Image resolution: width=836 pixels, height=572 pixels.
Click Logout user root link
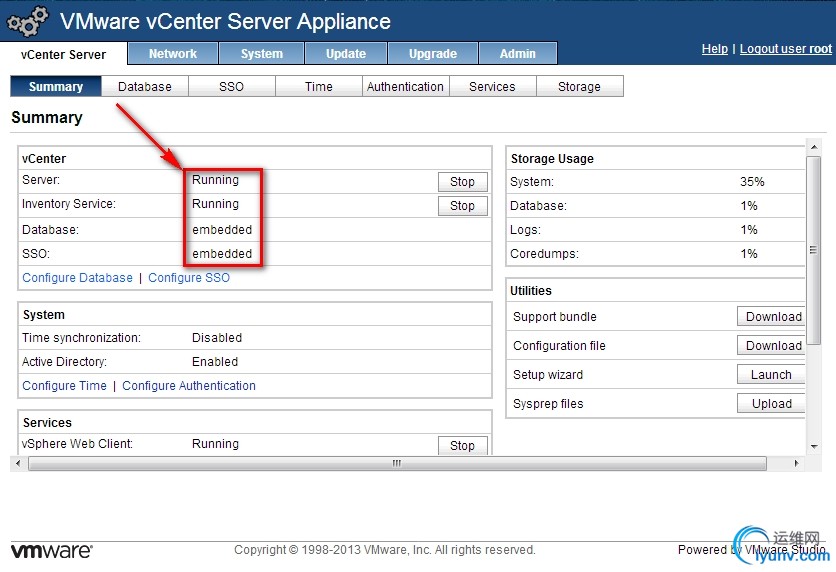[x=785, y=49]
